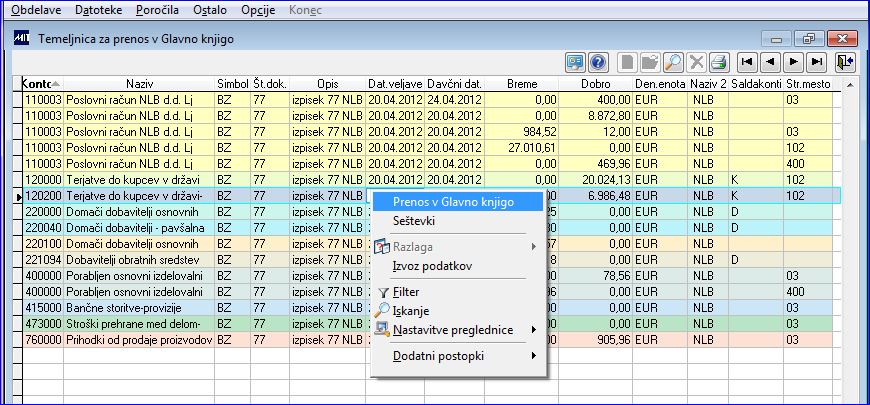Expand the Dodatni postopki submenu arrow
Viewport: 870px width, 405px height.
(x=534, y=356)
